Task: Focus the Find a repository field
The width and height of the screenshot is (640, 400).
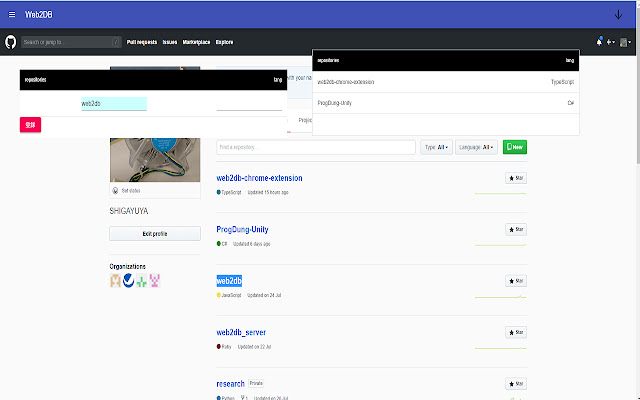Action: pyautogui.click(x=316, y=147)
